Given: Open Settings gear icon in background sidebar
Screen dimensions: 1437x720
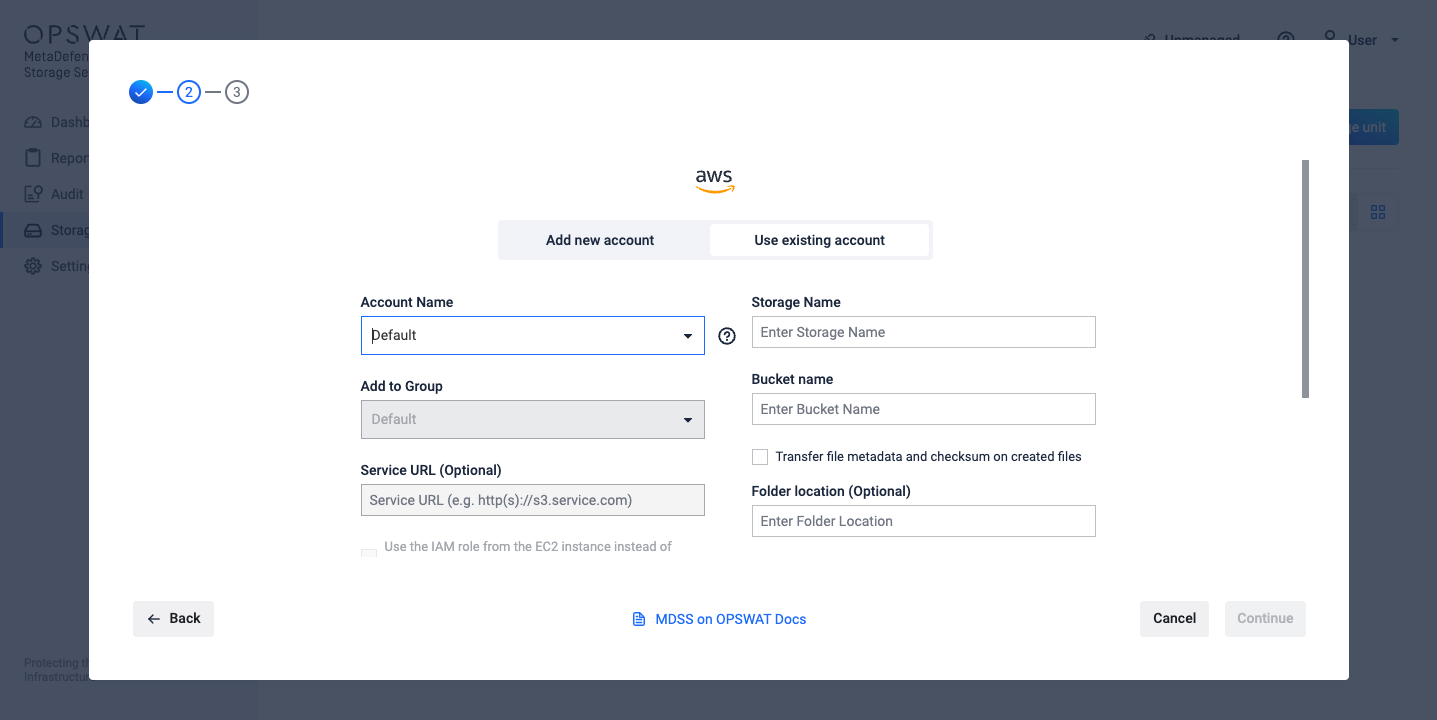Looking at the screenshot, I should pyautogui.click(x=33, y=266).
